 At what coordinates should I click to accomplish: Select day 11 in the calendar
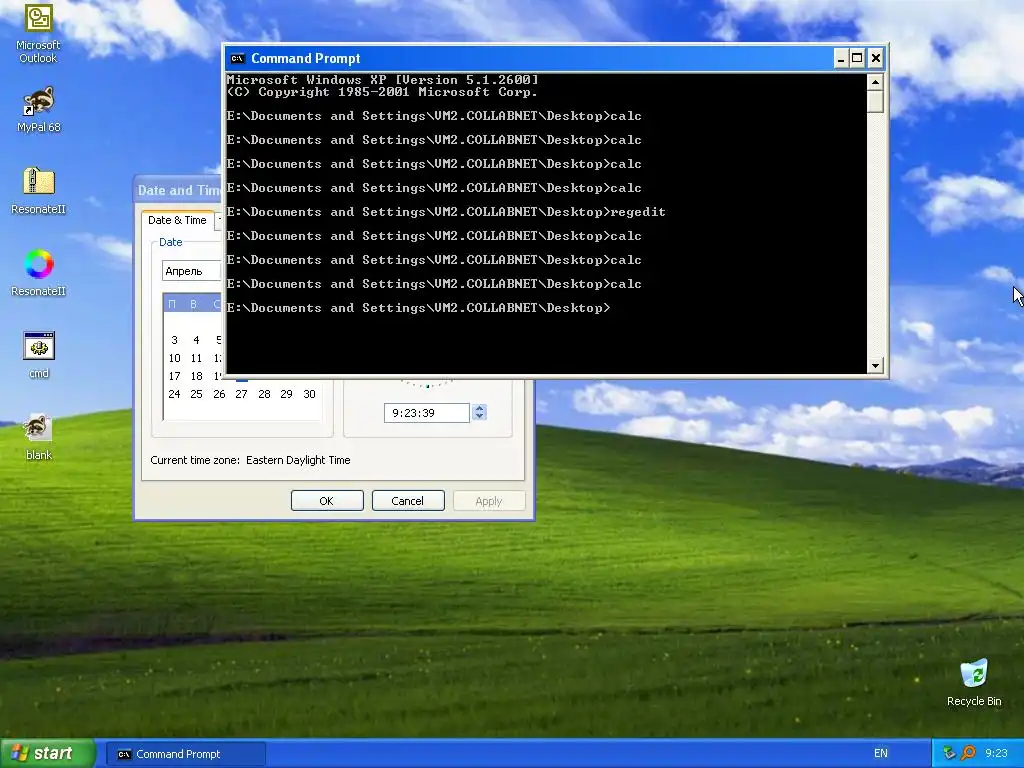click(196, 358)
